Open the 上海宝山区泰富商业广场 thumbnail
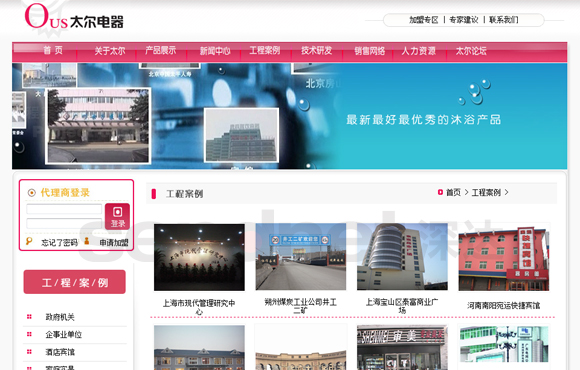The height and width of the screenshot is (370, 580). [402, 256]
